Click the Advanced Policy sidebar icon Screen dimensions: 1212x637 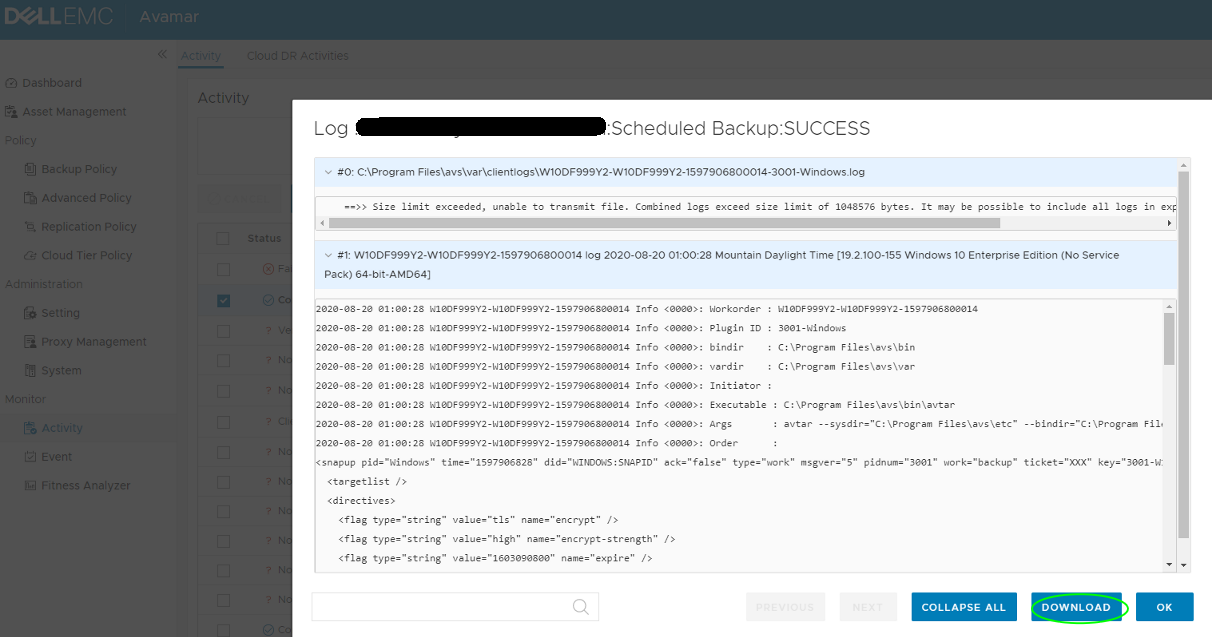(31, 198)
